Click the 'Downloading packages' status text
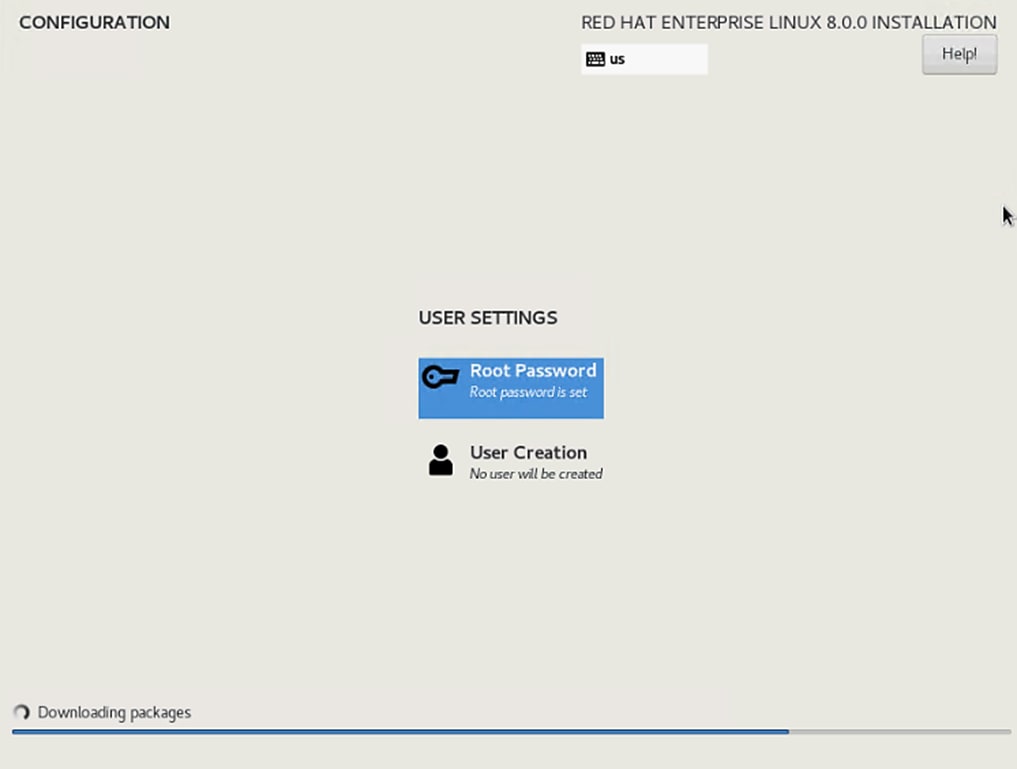This screenshot has height=769, width=1017. [114, 713]
